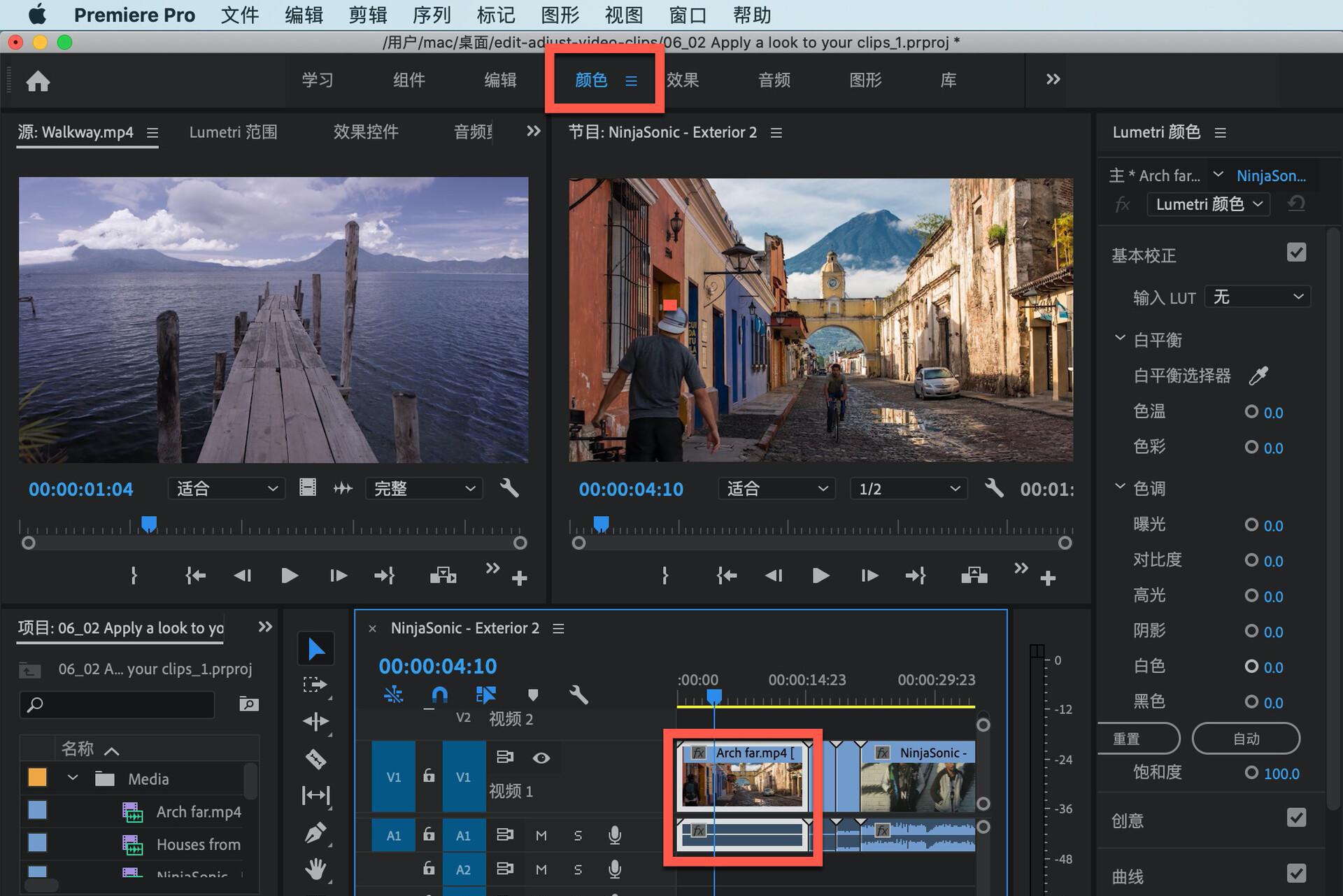Image resolution: width=1343 pixels, height=896 pixels.
Task: Open the Lumetri 范围 panel tab
Action: tap(233, 132)
